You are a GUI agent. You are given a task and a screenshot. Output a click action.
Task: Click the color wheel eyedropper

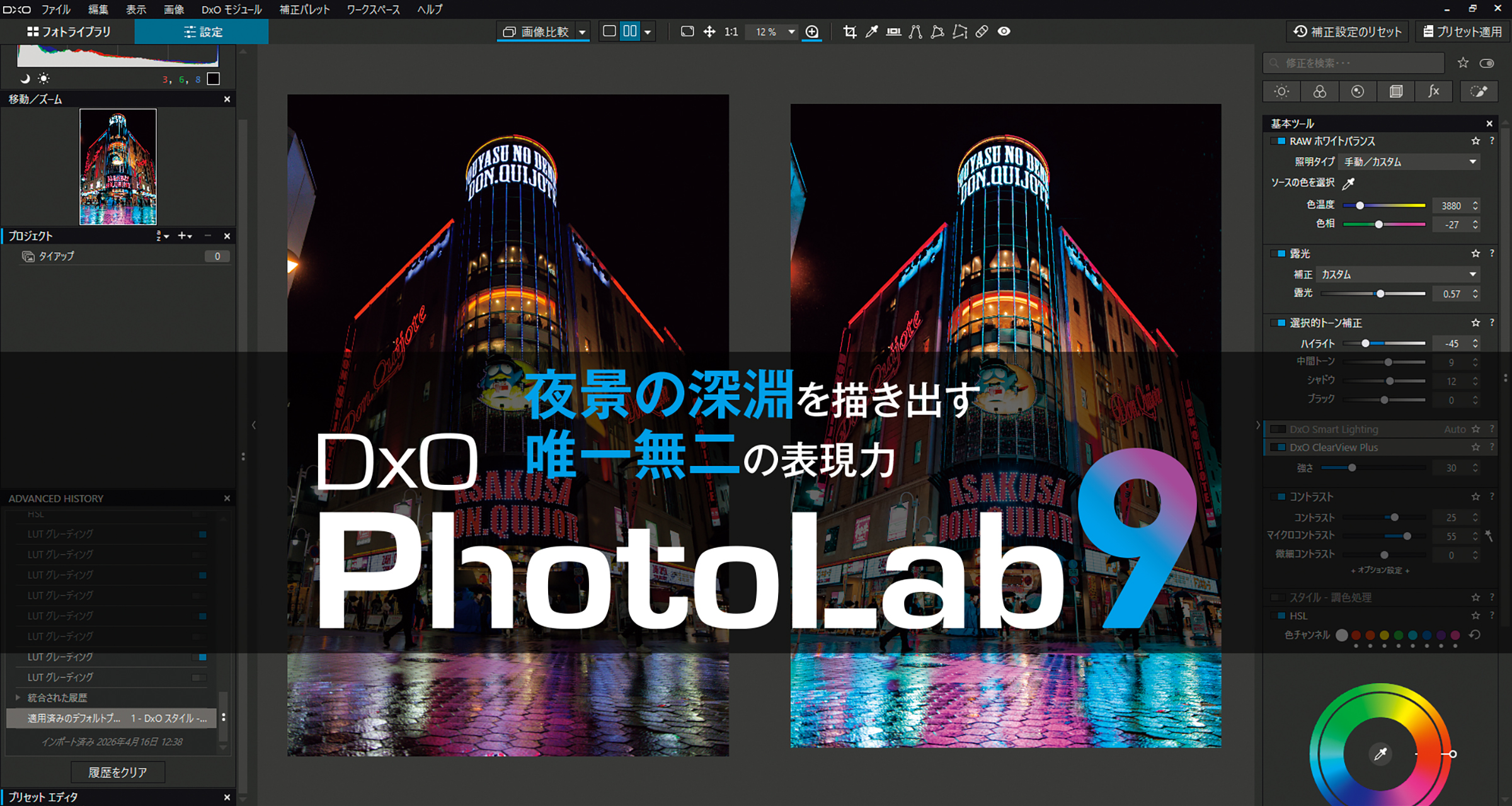[1380, 754]
